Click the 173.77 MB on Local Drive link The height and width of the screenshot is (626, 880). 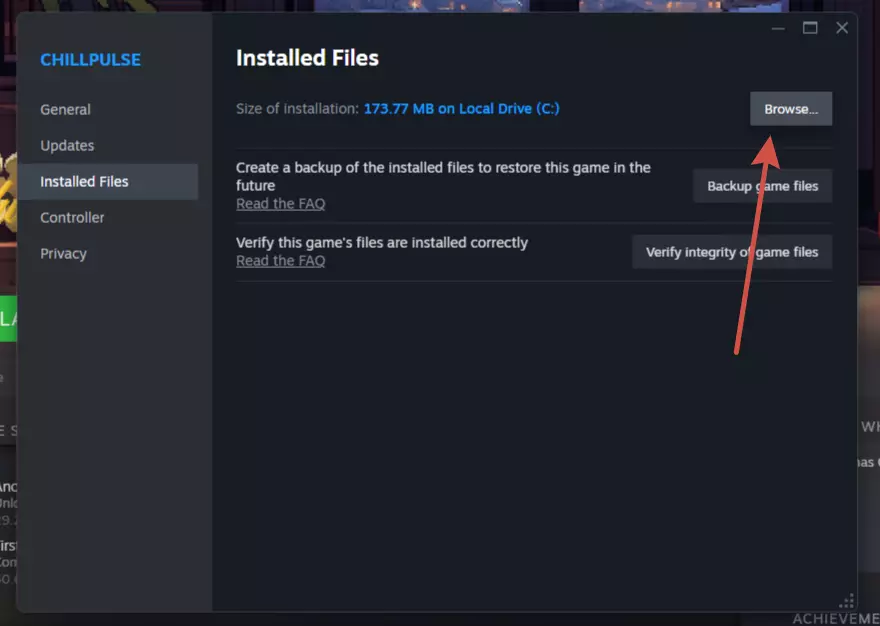pyautogui.click(x=461, y=108)
